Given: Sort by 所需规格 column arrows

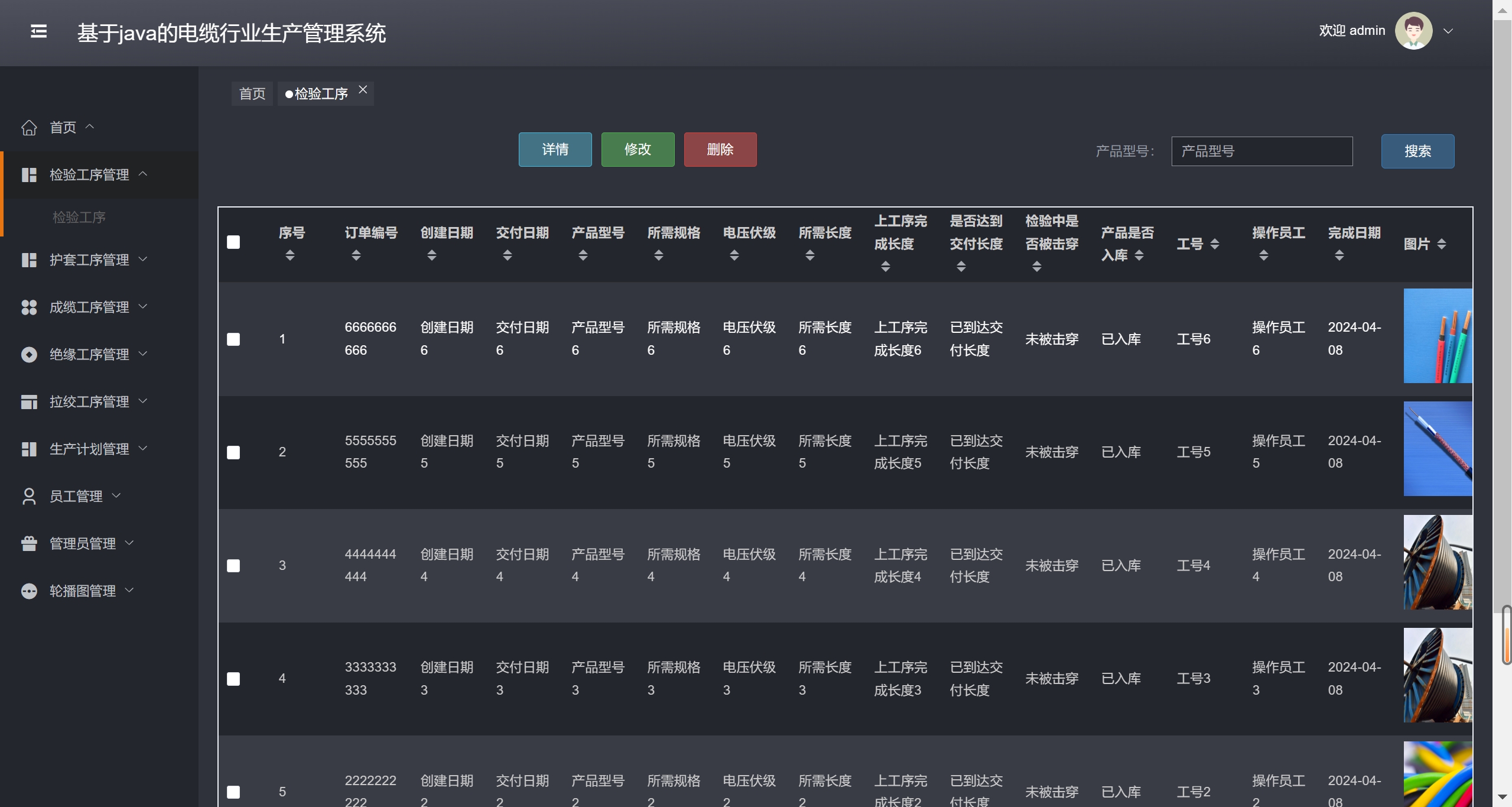Looking at the screenshot, I should pos(658,255).
